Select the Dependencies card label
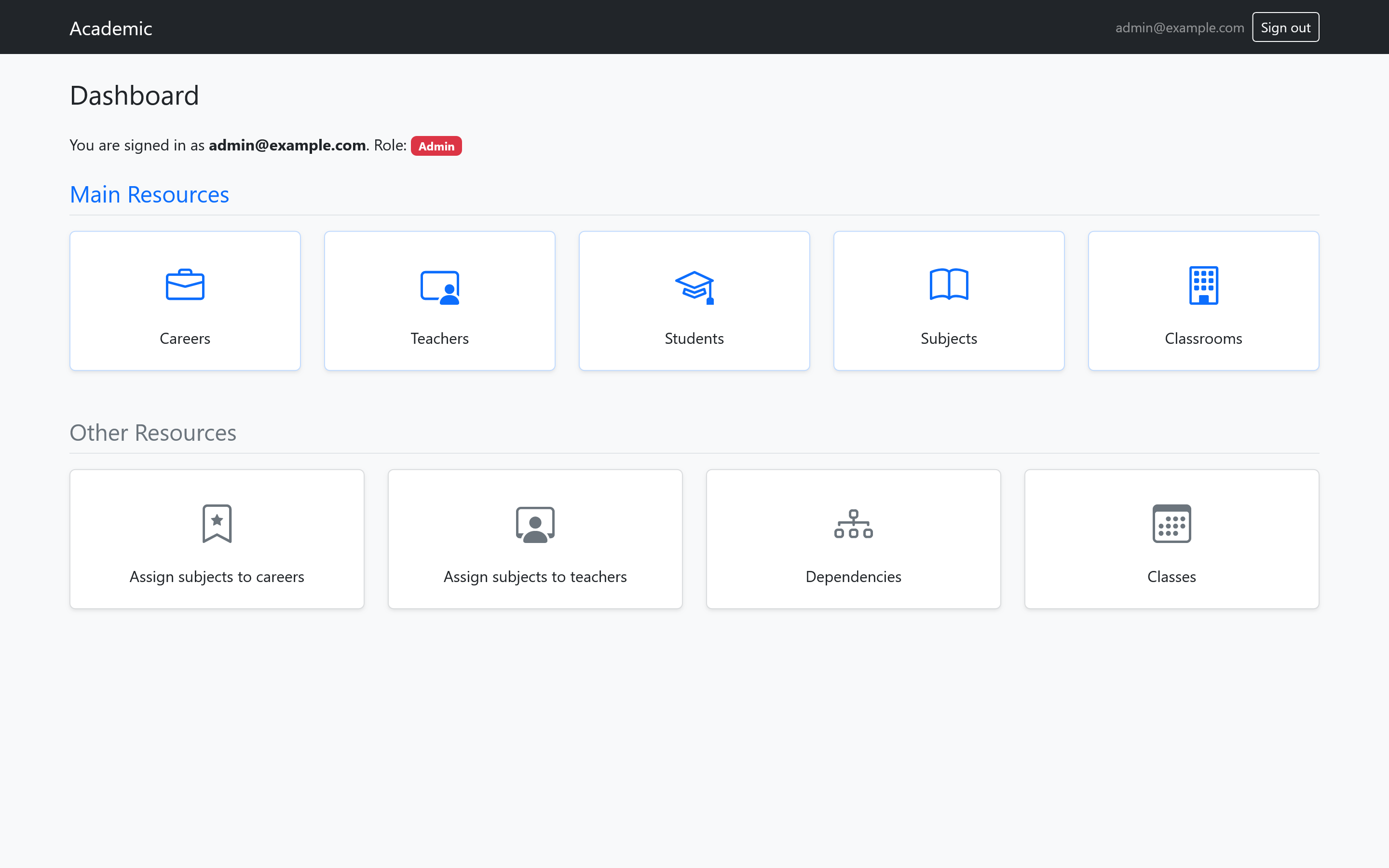 (854, 577)
